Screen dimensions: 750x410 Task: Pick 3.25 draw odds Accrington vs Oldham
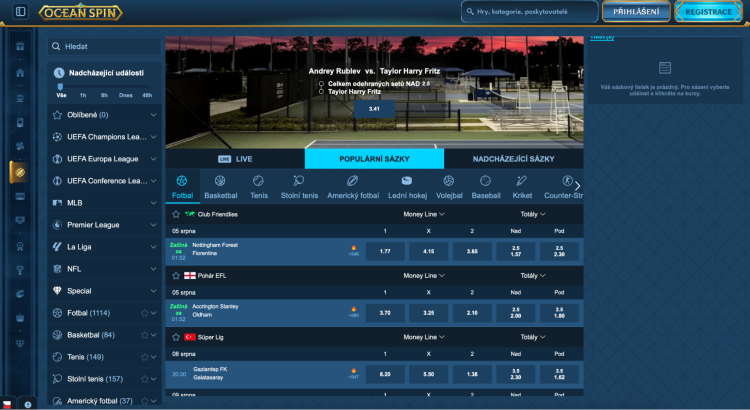coord(429,313)
